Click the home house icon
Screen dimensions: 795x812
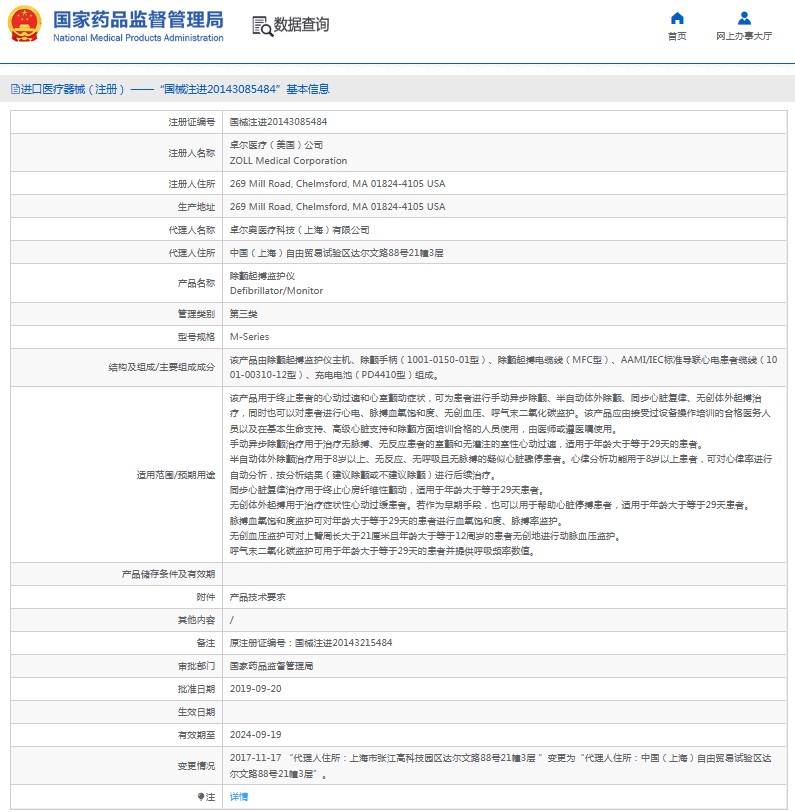click(677, 19)
